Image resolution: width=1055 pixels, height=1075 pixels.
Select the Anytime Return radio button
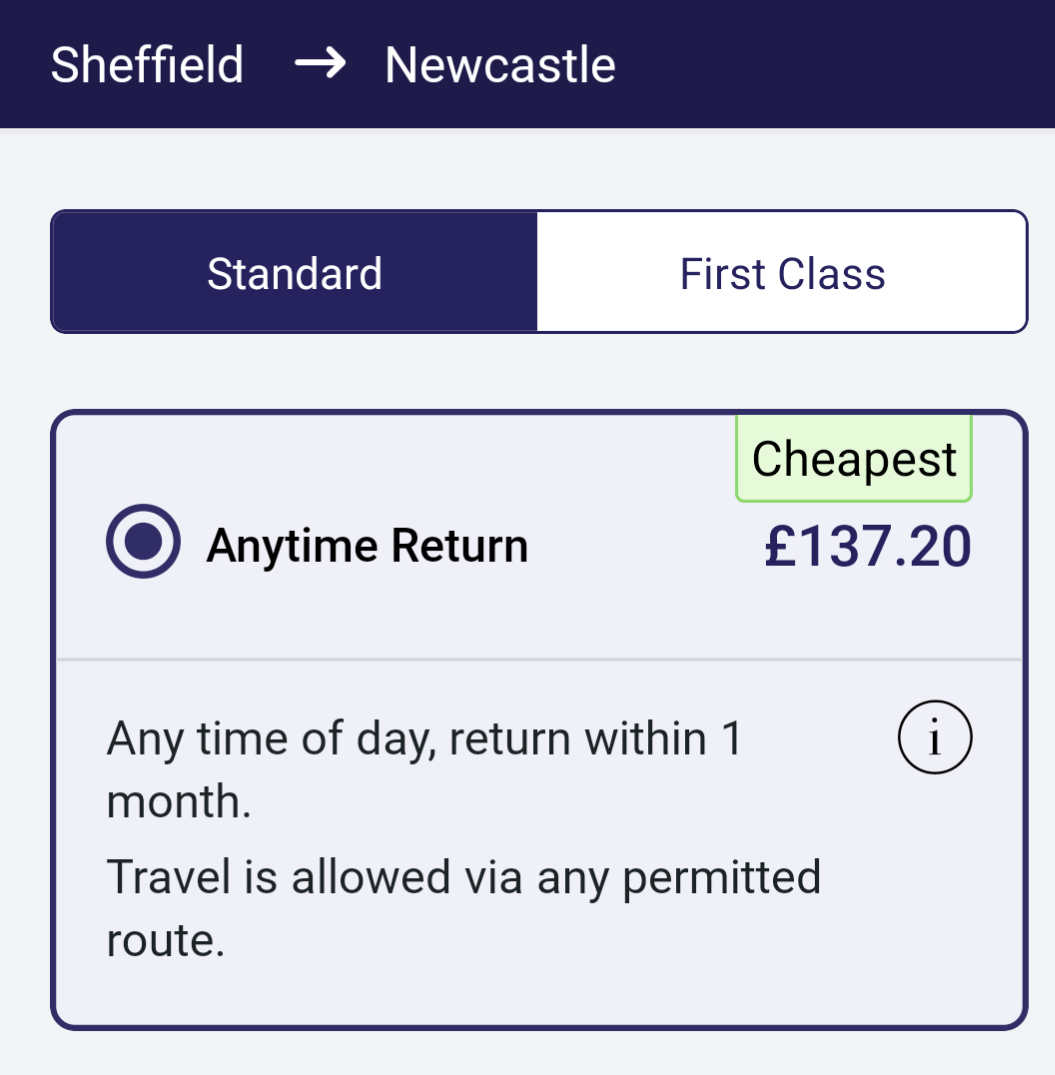144,541
